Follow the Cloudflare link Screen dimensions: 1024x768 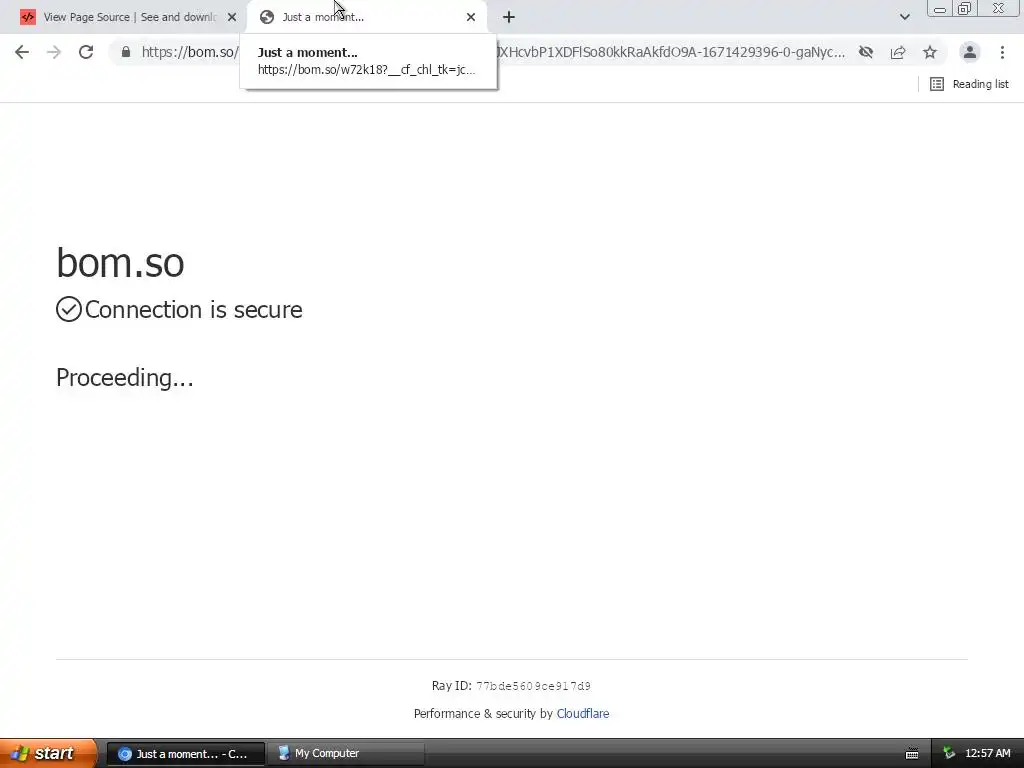coord(583,714)
